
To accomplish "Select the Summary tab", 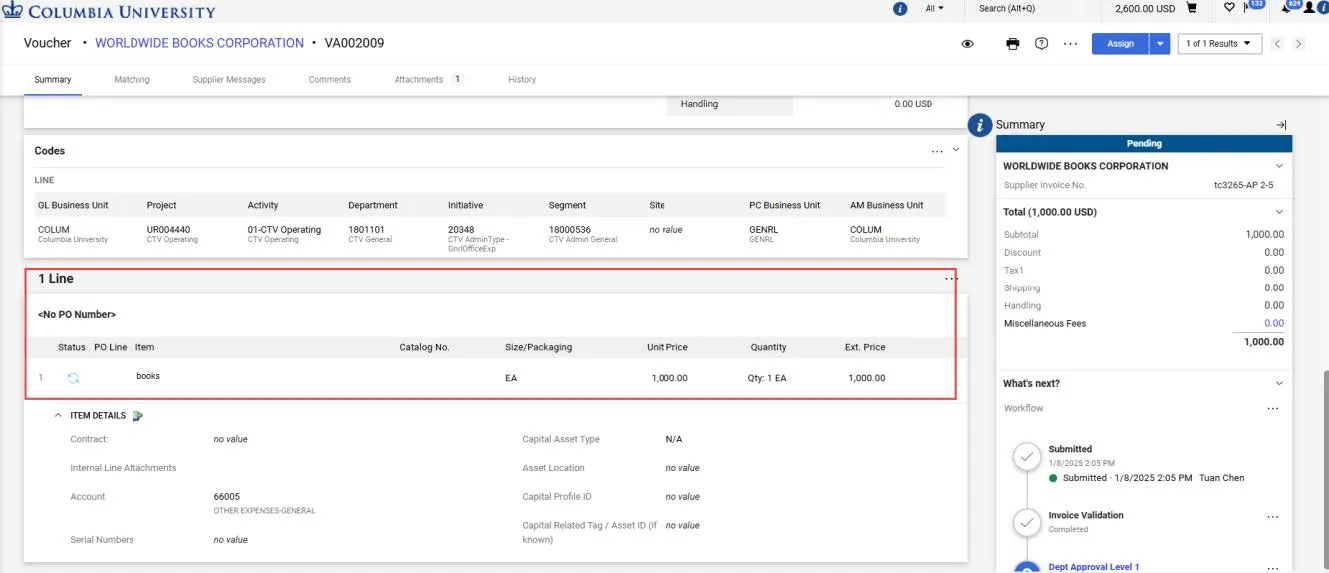I will [53, 80].
